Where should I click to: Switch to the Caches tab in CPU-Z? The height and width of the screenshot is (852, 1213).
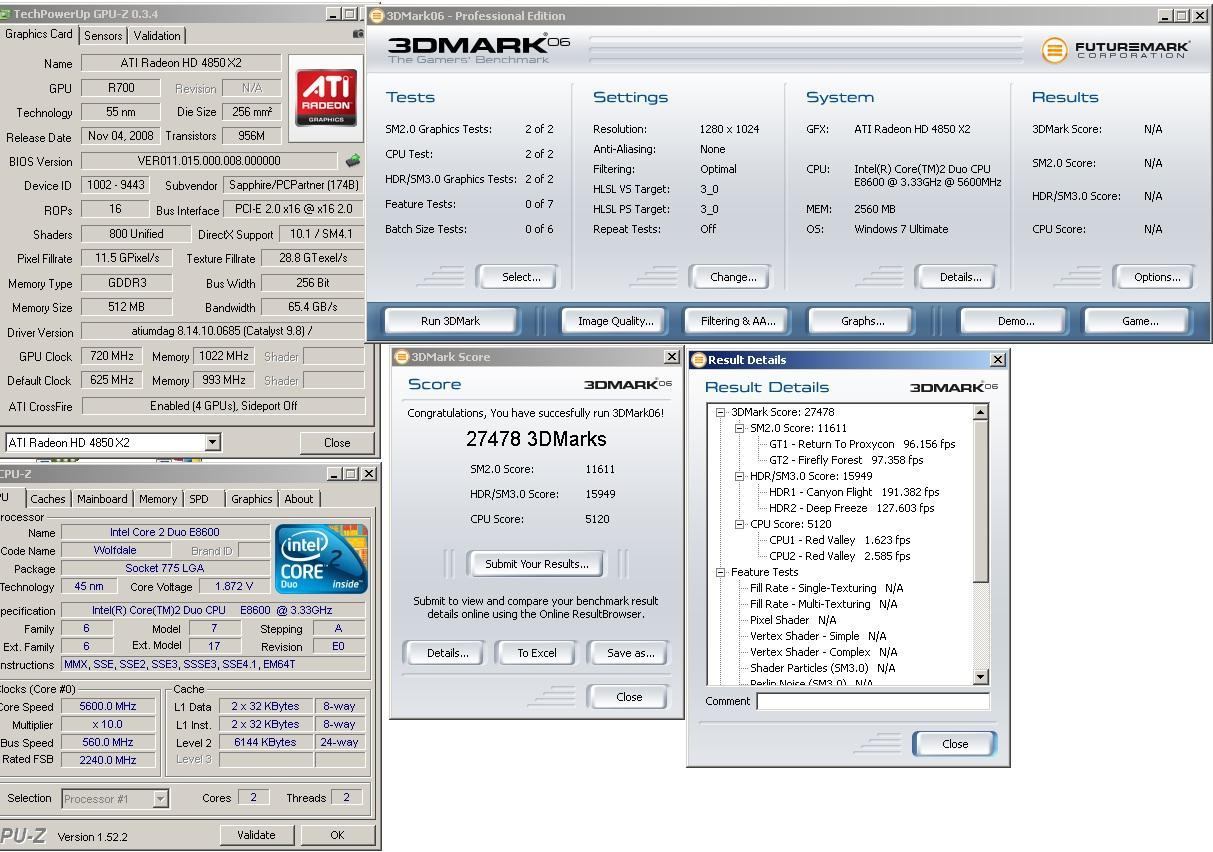(x=47, y=499)
